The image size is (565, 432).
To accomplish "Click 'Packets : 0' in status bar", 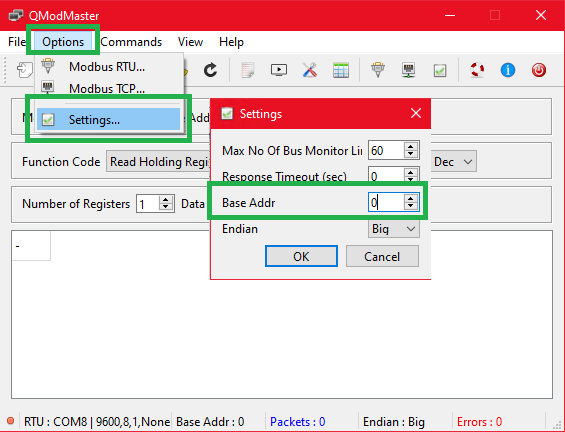I will (298, 421).
